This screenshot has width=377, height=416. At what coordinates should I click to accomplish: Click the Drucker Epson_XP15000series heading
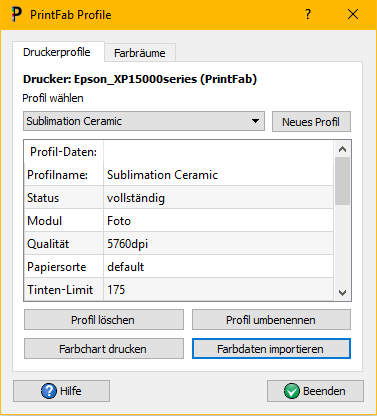click(140, 79)
